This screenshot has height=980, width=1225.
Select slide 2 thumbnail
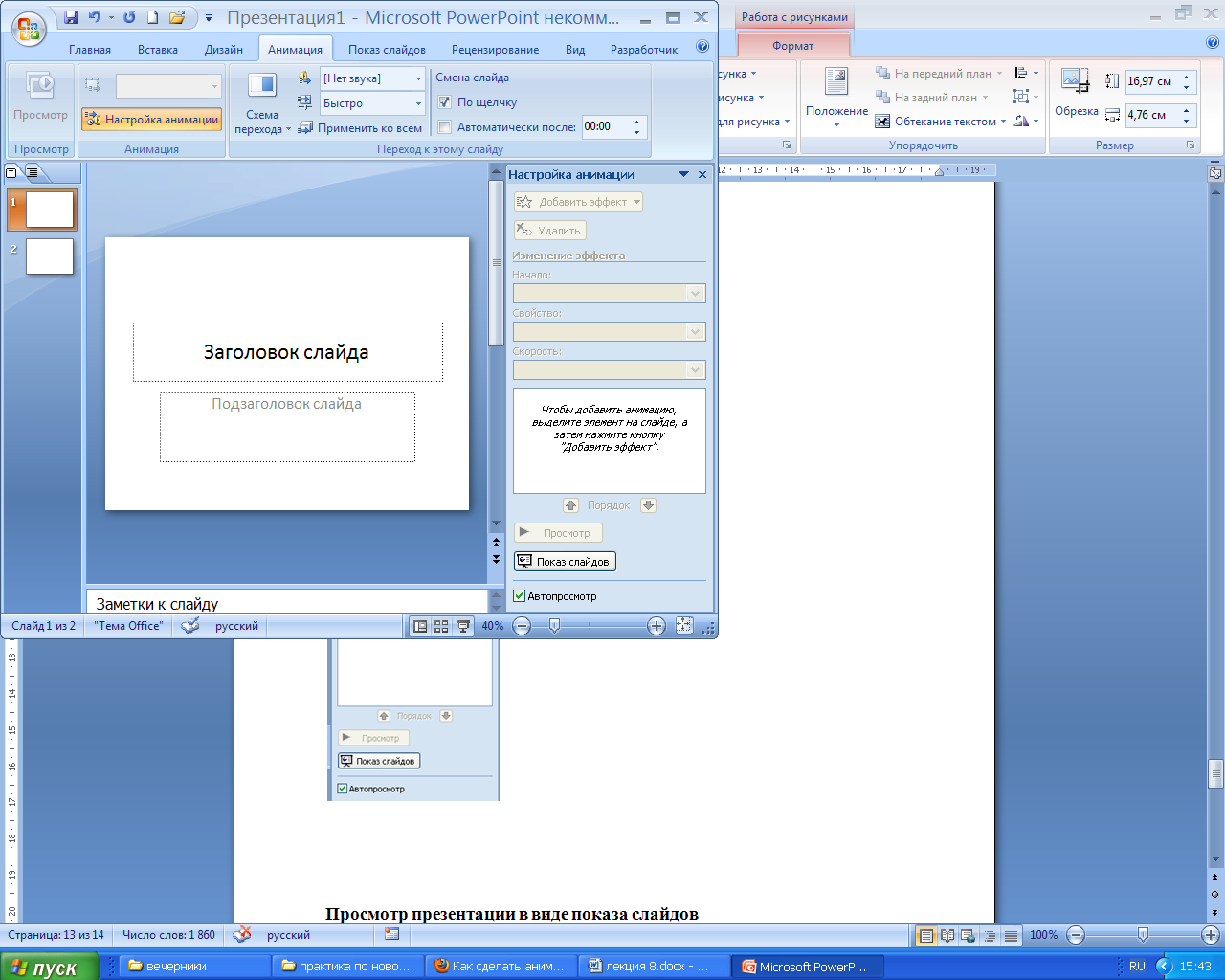click(50, 256)
